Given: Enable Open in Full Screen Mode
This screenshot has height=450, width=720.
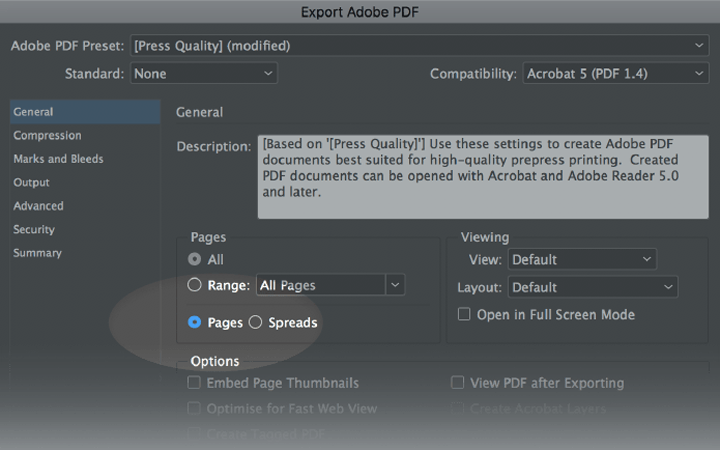Looking at the screenshot, I should (x=463, y=314).
